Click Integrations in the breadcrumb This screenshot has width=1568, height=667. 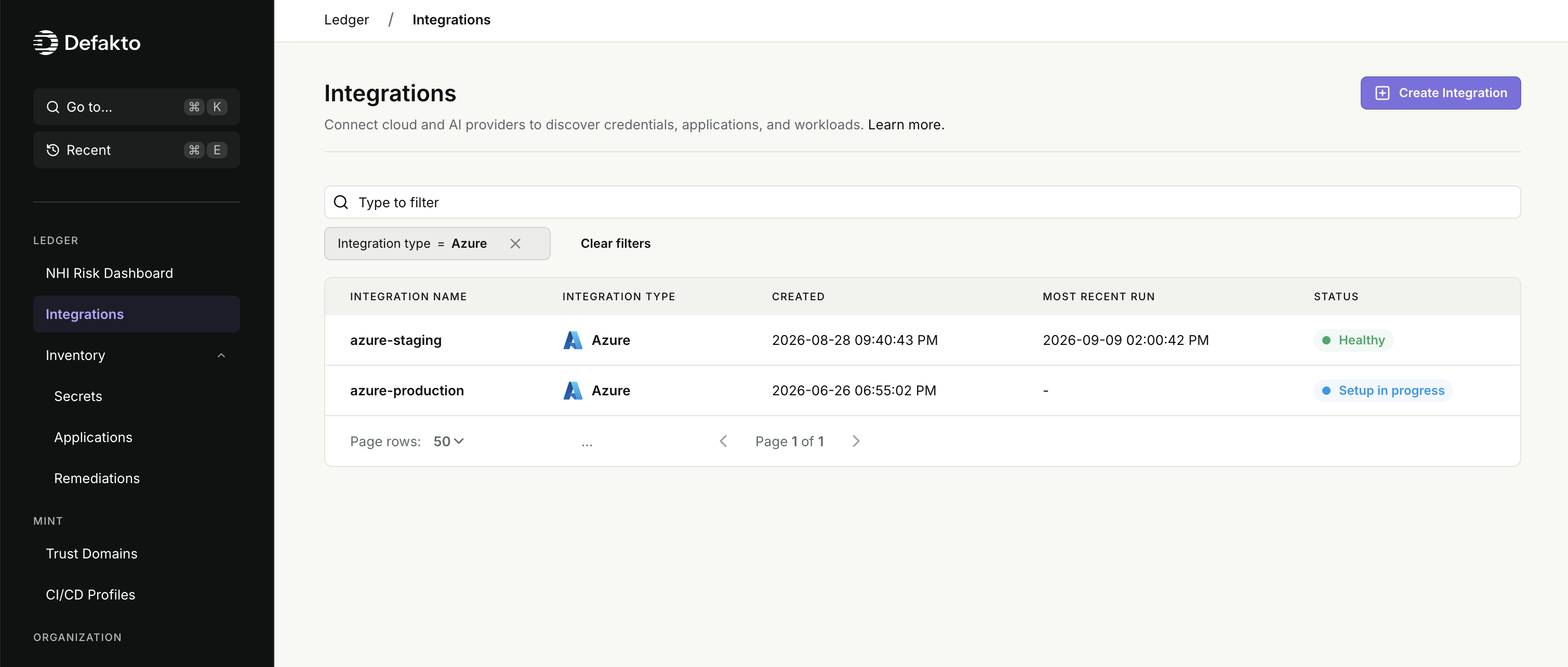tap(451, 19)
